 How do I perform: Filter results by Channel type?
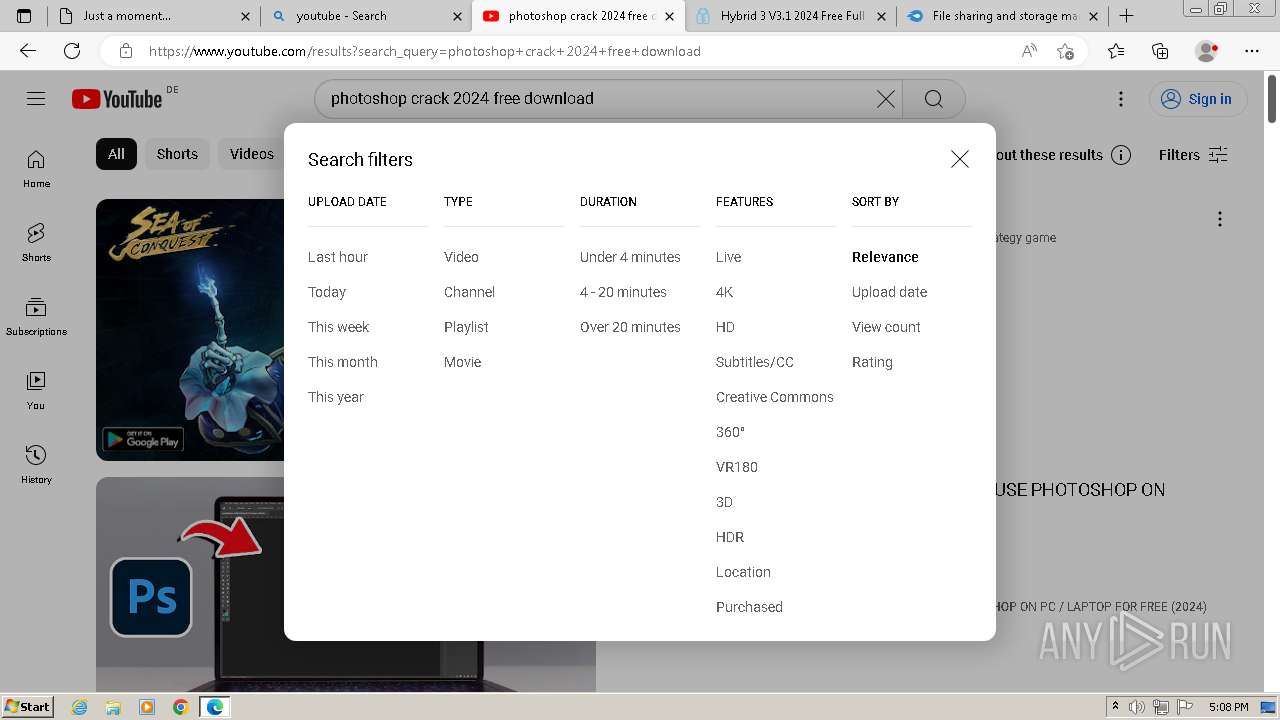point(469,292)
